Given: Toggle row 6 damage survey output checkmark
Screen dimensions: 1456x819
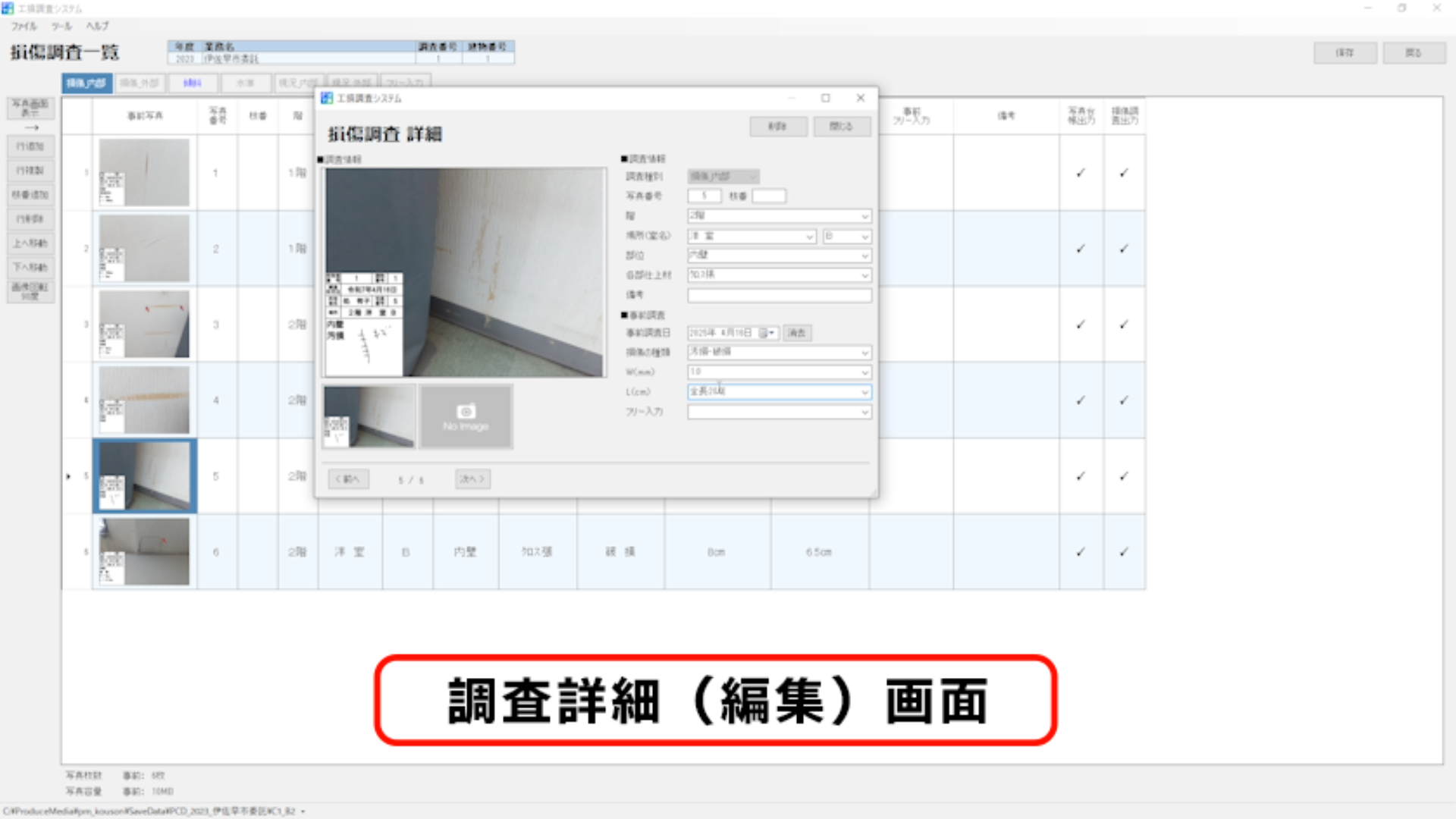Looking at the screenshot, I should pos(1124,552).
